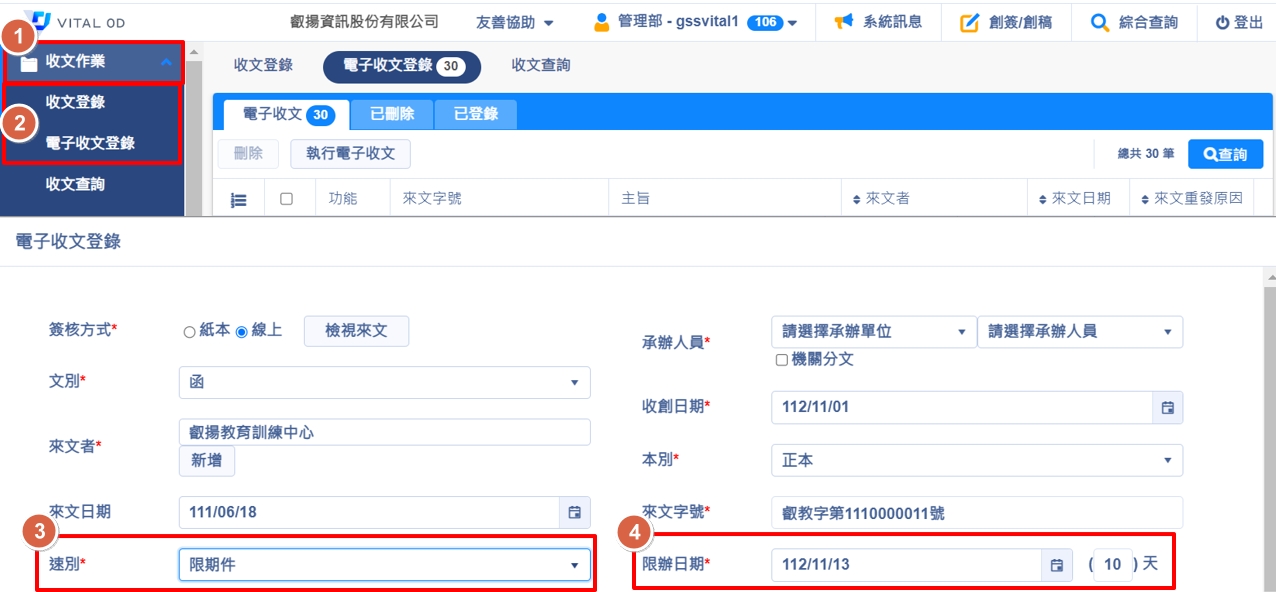Check the 機關分文 checkbox
Image resolution: width=1276 pixels, height=592 pixels.
tap(782, 360)
